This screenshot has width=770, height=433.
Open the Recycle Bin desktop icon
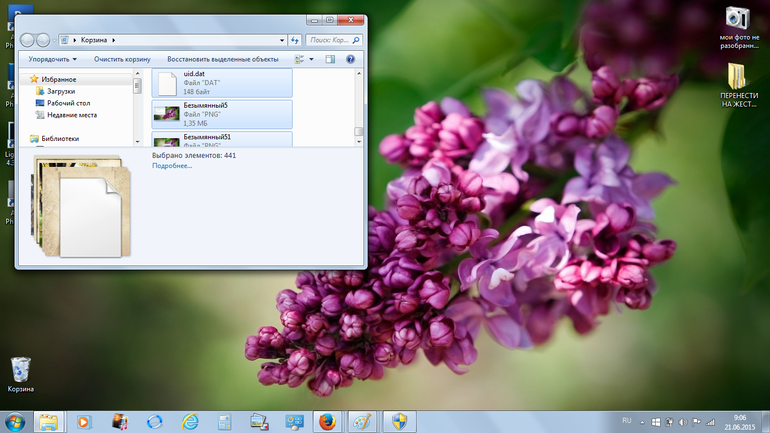20,370
